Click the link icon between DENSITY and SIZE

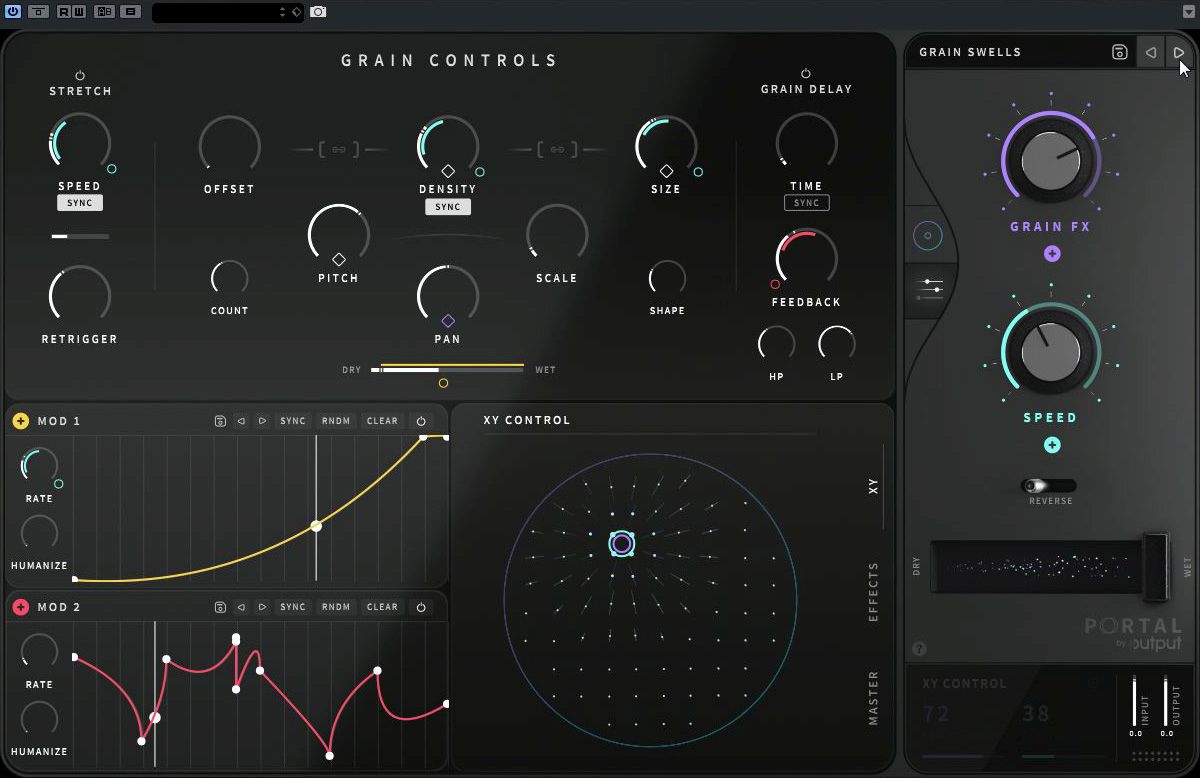(x=557, y=150)
